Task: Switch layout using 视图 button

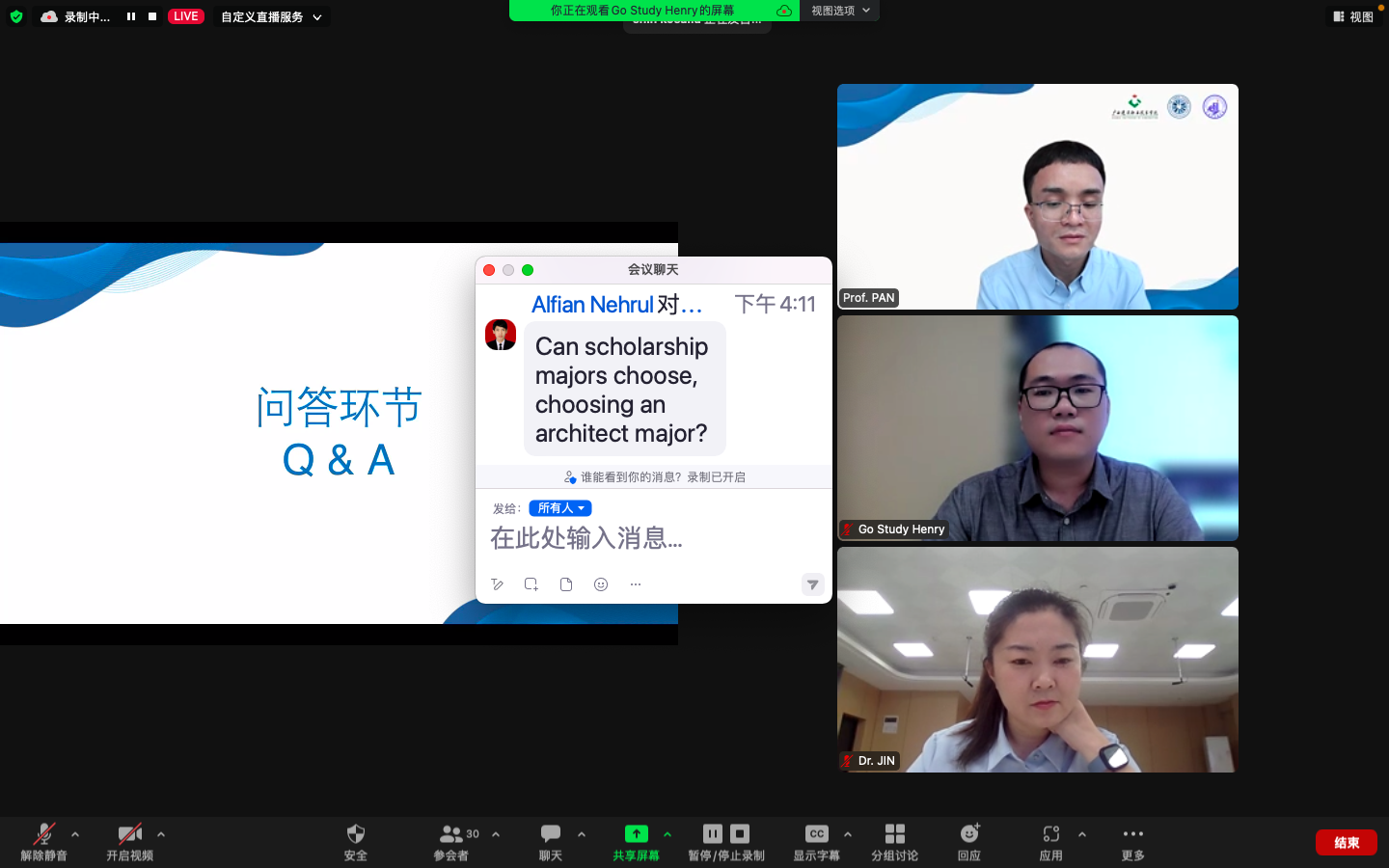Action: 1352,17
